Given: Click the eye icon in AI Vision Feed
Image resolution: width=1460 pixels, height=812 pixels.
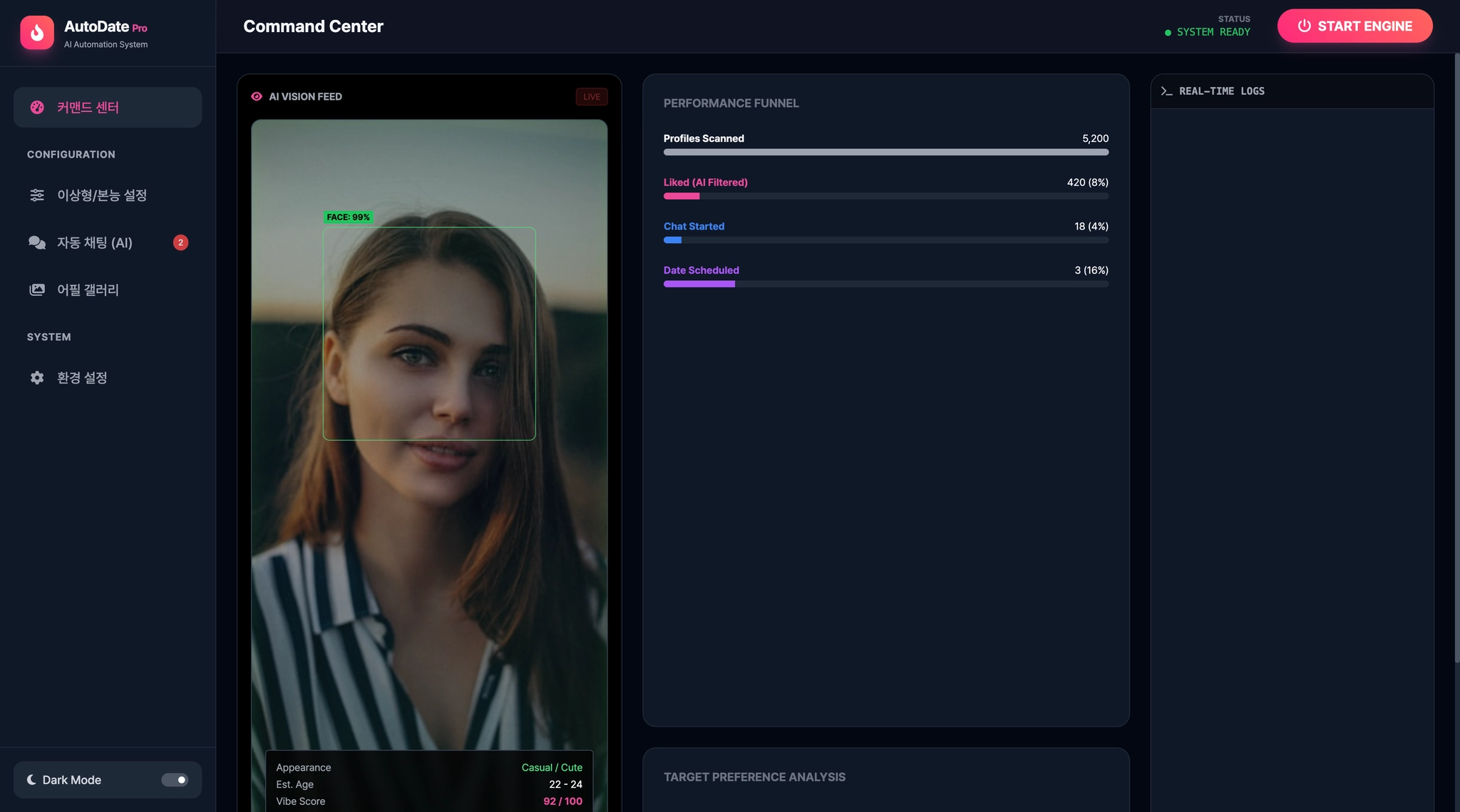Looking at the screenshot, I should pos(257,96).
